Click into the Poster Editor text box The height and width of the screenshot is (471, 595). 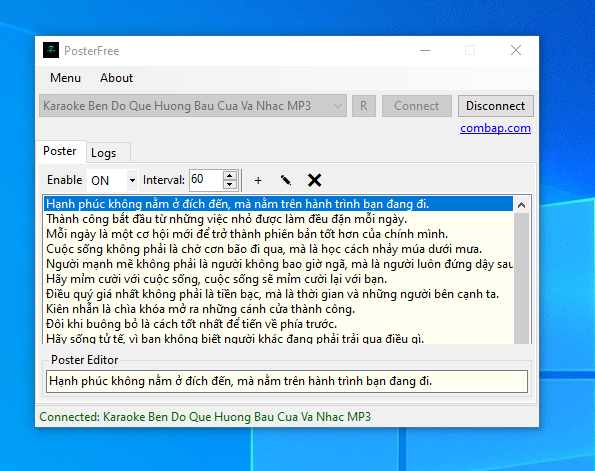point(287,381)
